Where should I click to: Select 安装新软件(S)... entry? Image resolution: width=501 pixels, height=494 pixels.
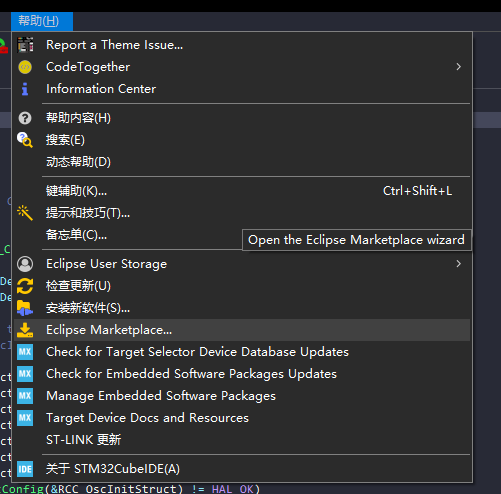coord(242,308)
